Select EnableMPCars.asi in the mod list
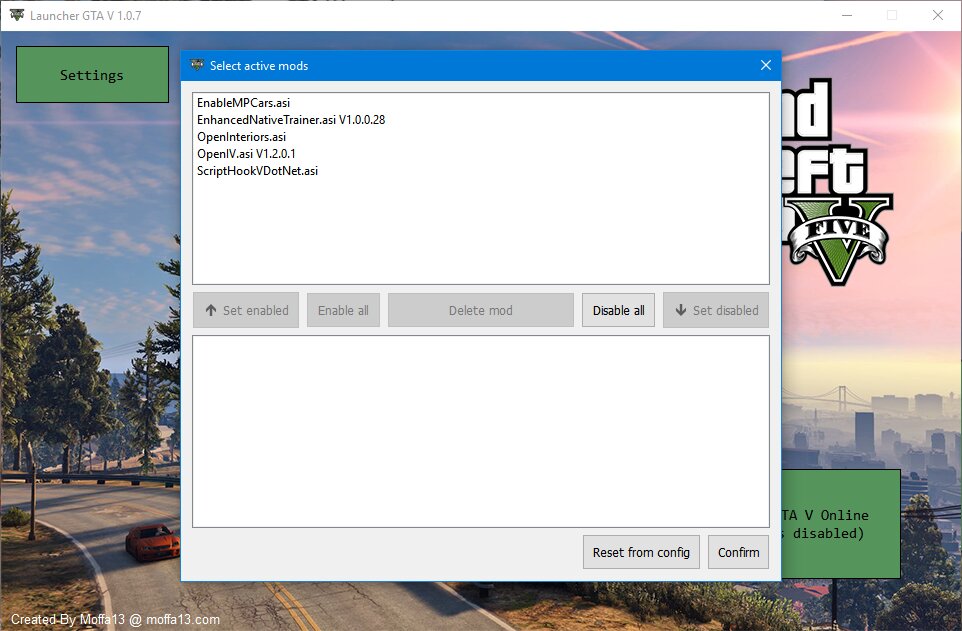Viewport: 962px width, 631px height. click(x=243, y=103)
